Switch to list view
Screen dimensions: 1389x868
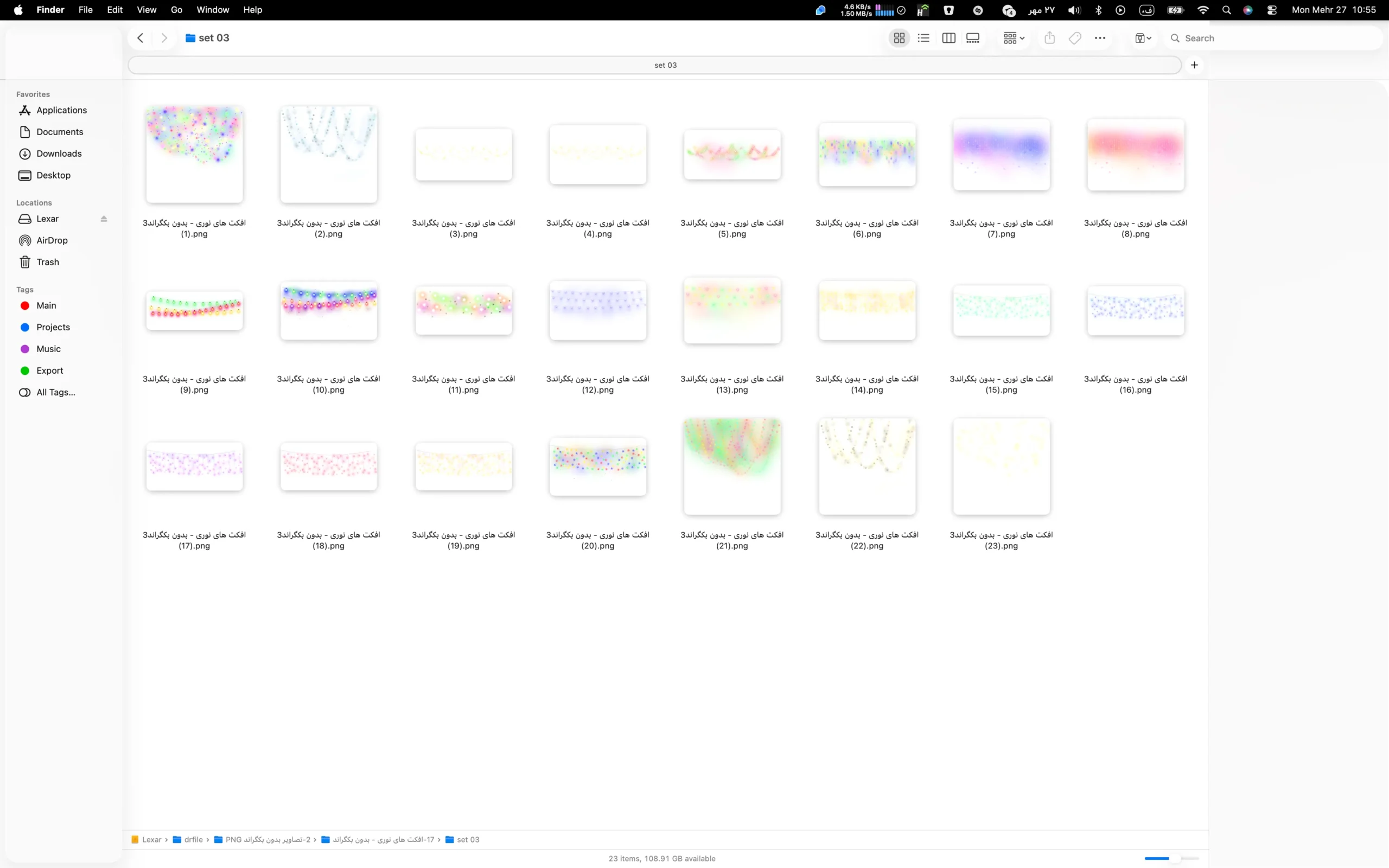(x=923, y=38)
